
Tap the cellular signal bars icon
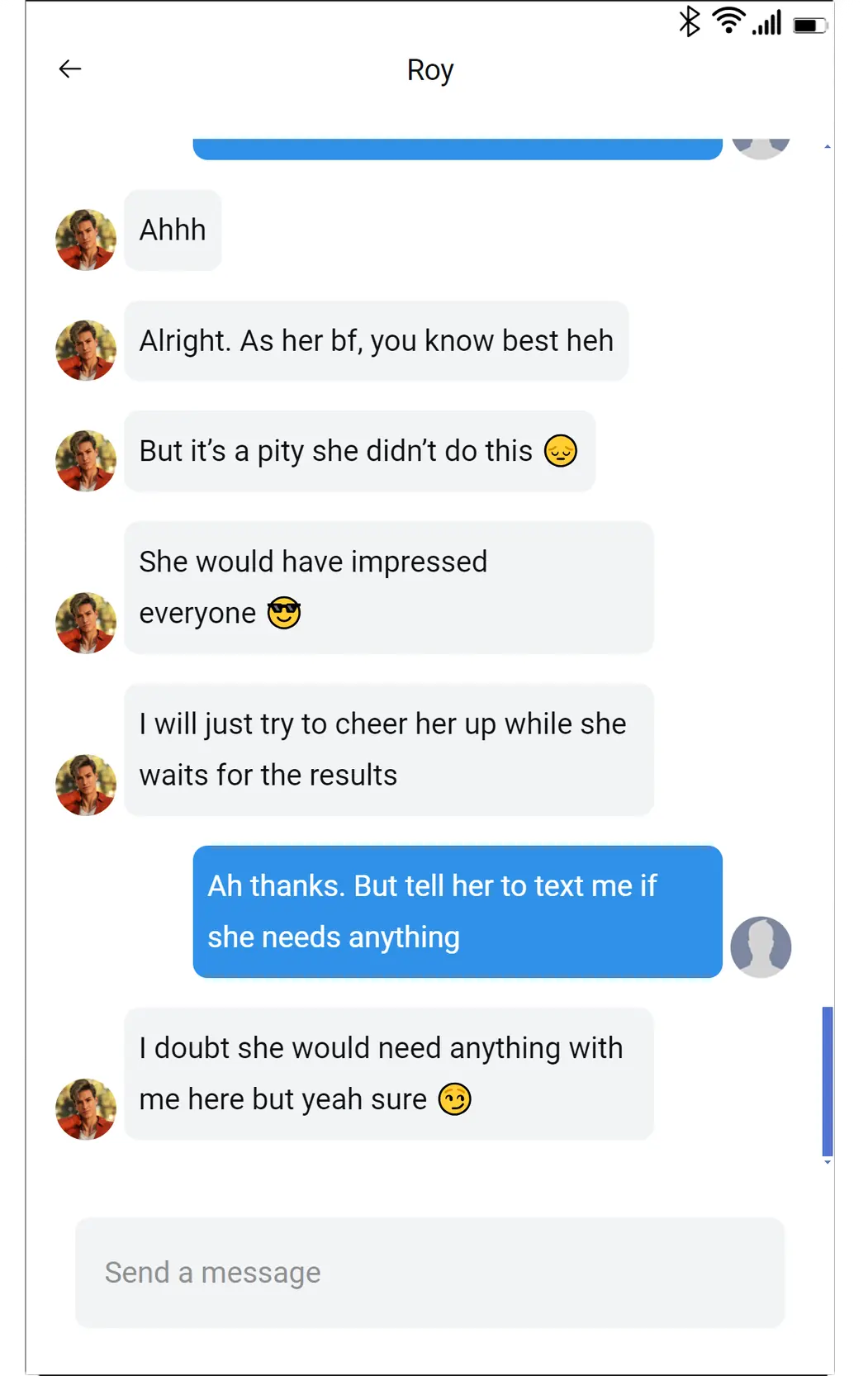click(766, 22)
